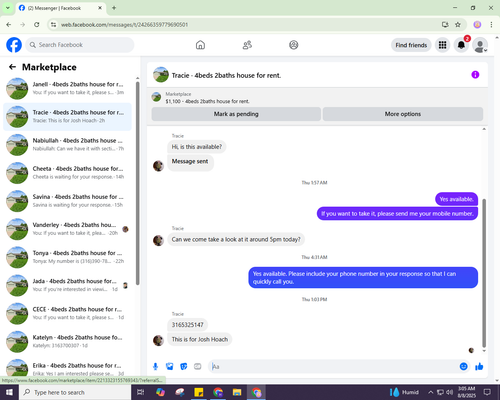Open Nabiullah conversation
This screenshot has width=500, height=400.
[67, 145]
